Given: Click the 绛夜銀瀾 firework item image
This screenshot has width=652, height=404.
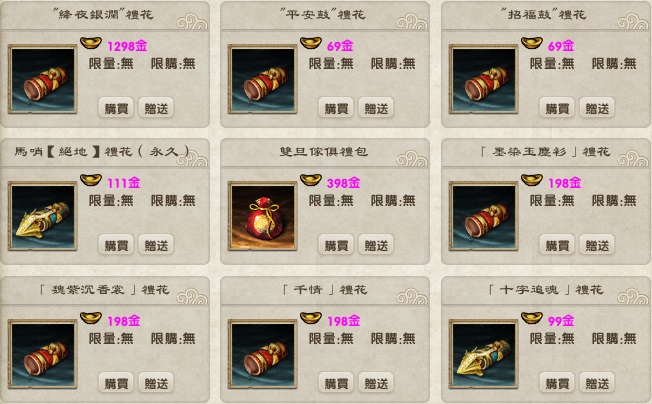Looking at the screenshot, I should coord(42,79).
